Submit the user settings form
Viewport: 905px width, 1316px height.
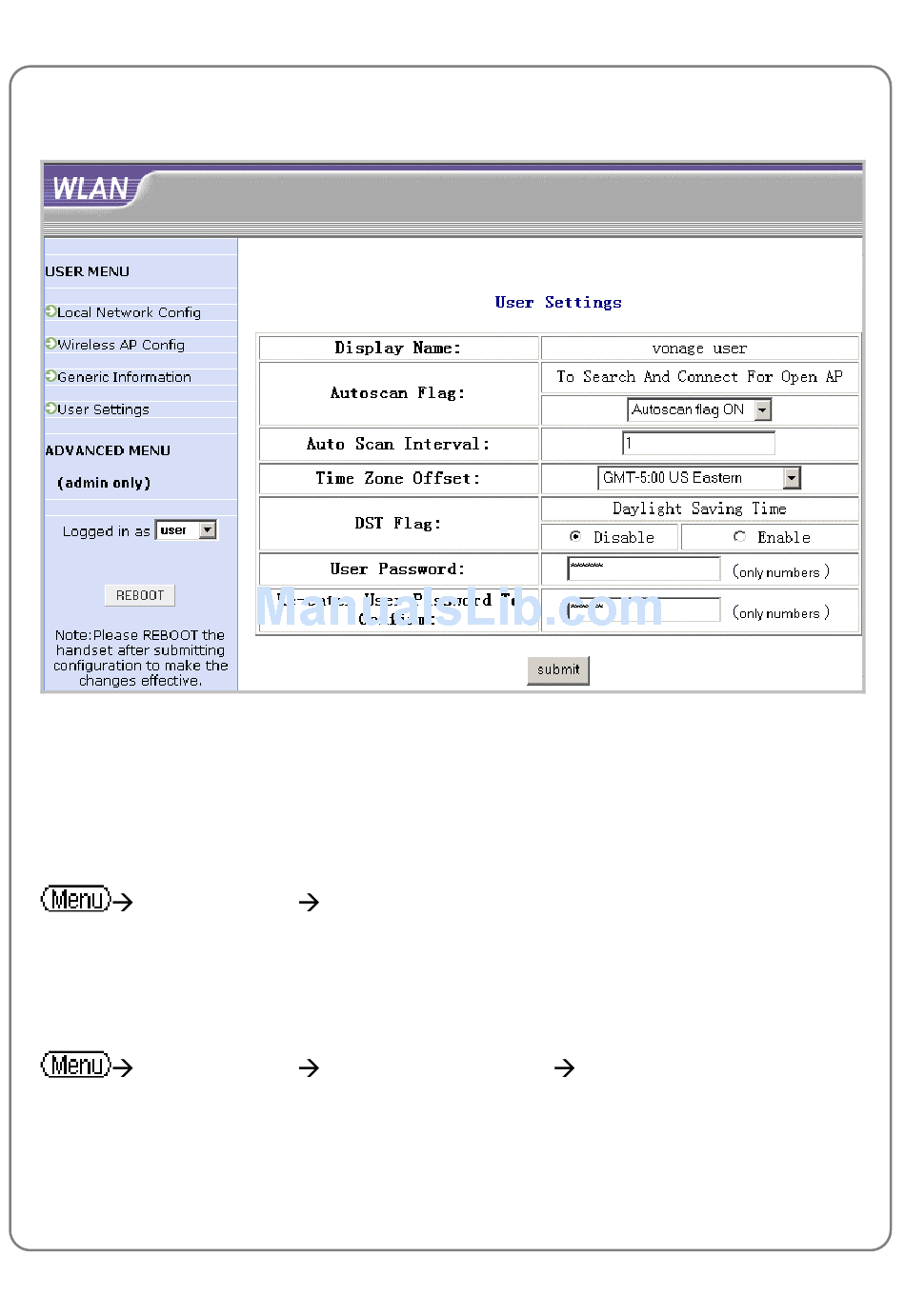(558, 669)
